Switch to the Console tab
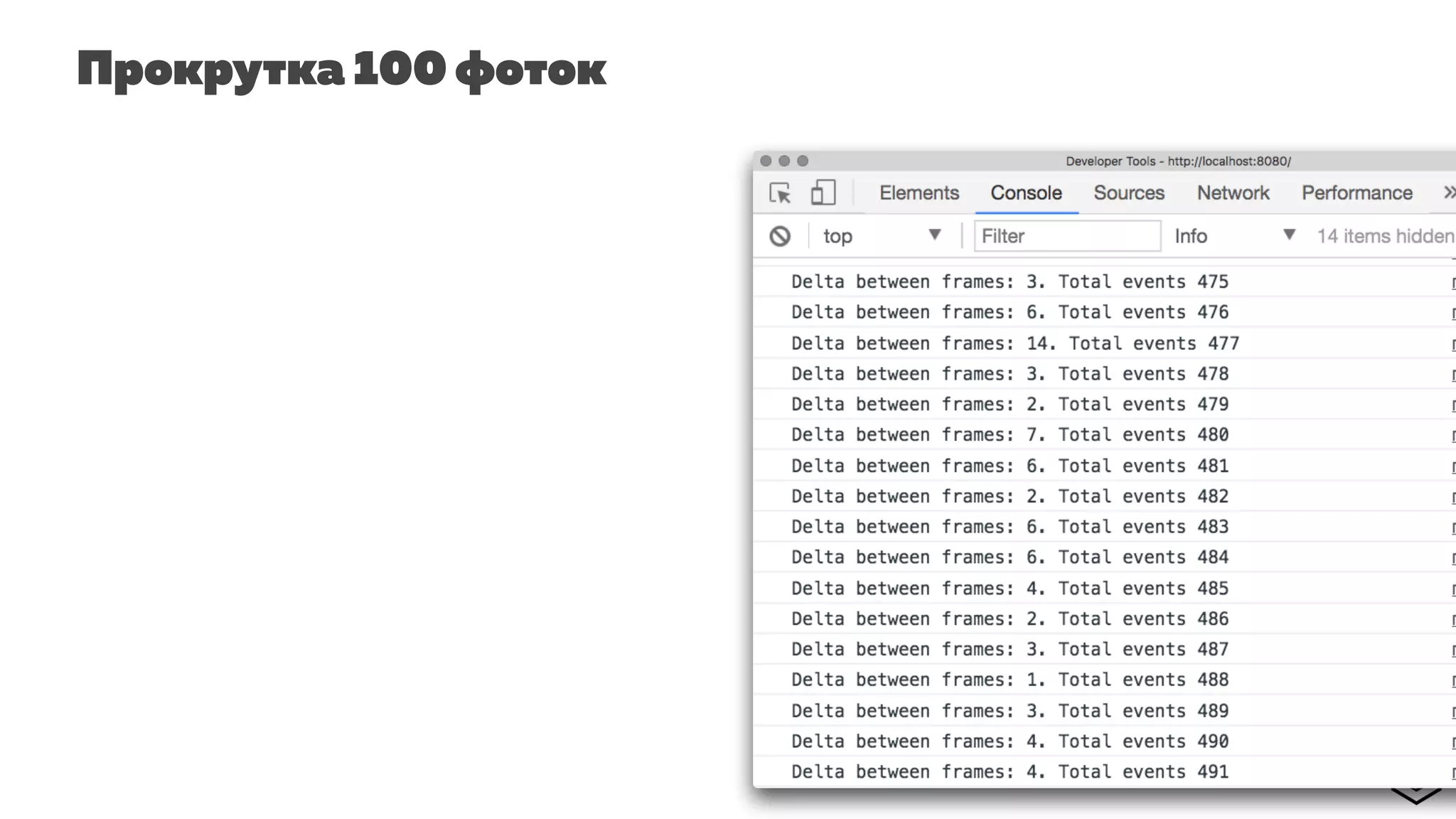The image size is (1456, 819). point(1026,193)
